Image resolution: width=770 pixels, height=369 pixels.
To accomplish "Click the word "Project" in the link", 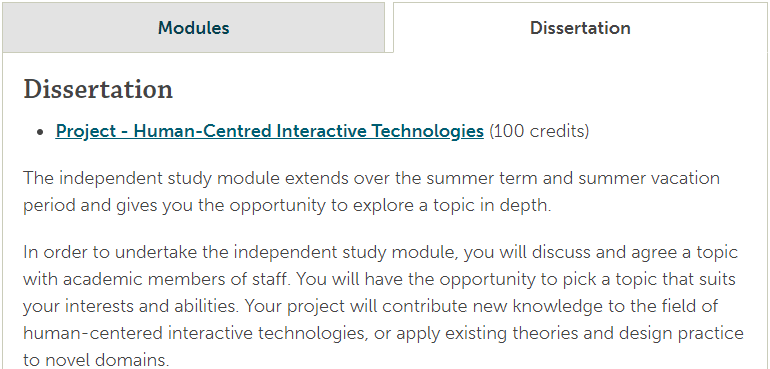I will click(85, 131).
